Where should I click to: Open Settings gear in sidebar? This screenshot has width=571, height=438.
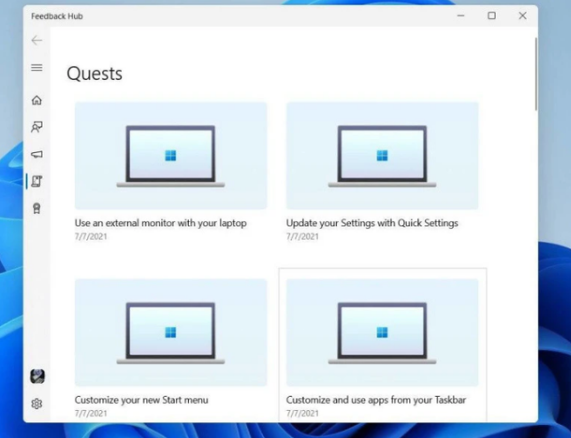(x=37, y=403)
